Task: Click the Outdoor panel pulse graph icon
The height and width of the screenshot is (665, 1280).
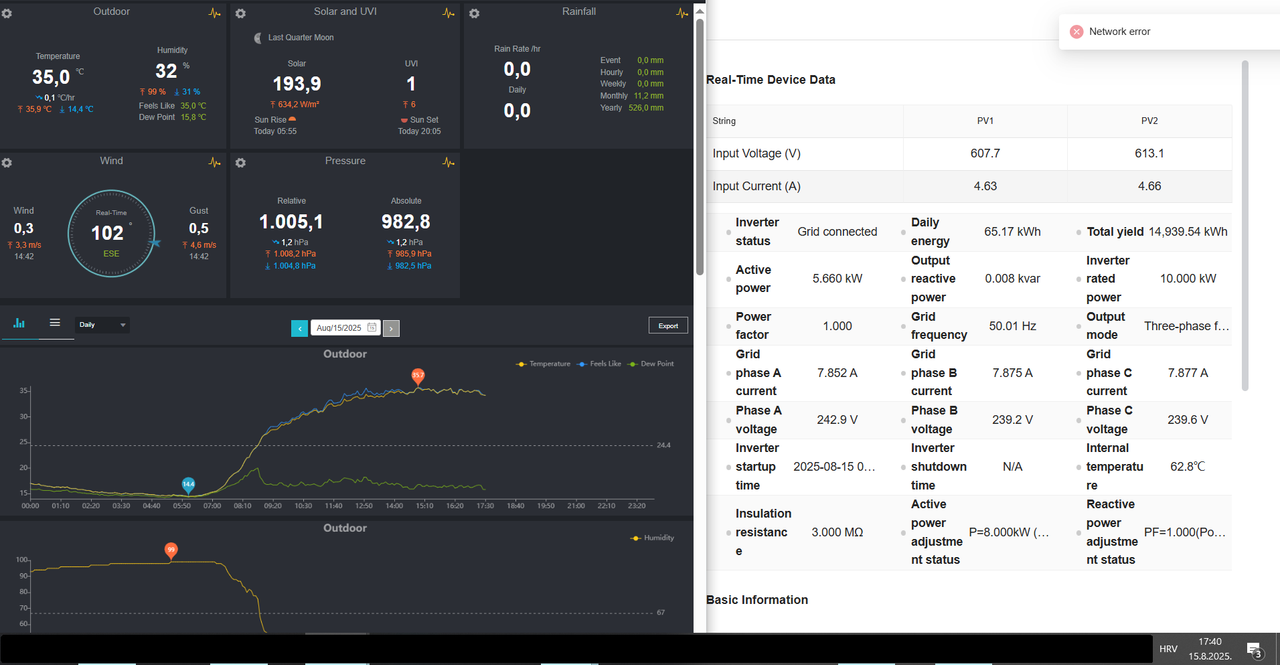Action: [x=215, y=13]
